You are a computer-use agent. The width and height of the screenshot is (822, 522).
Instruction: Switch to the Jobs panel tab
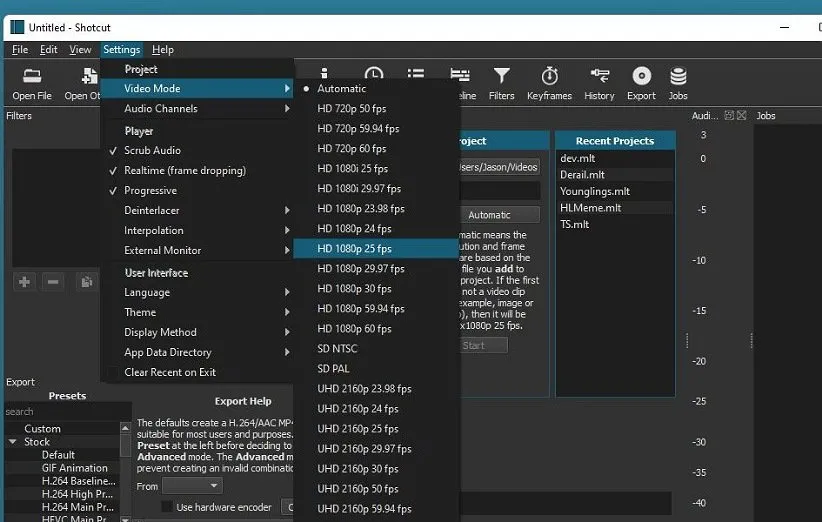(765, 115)
